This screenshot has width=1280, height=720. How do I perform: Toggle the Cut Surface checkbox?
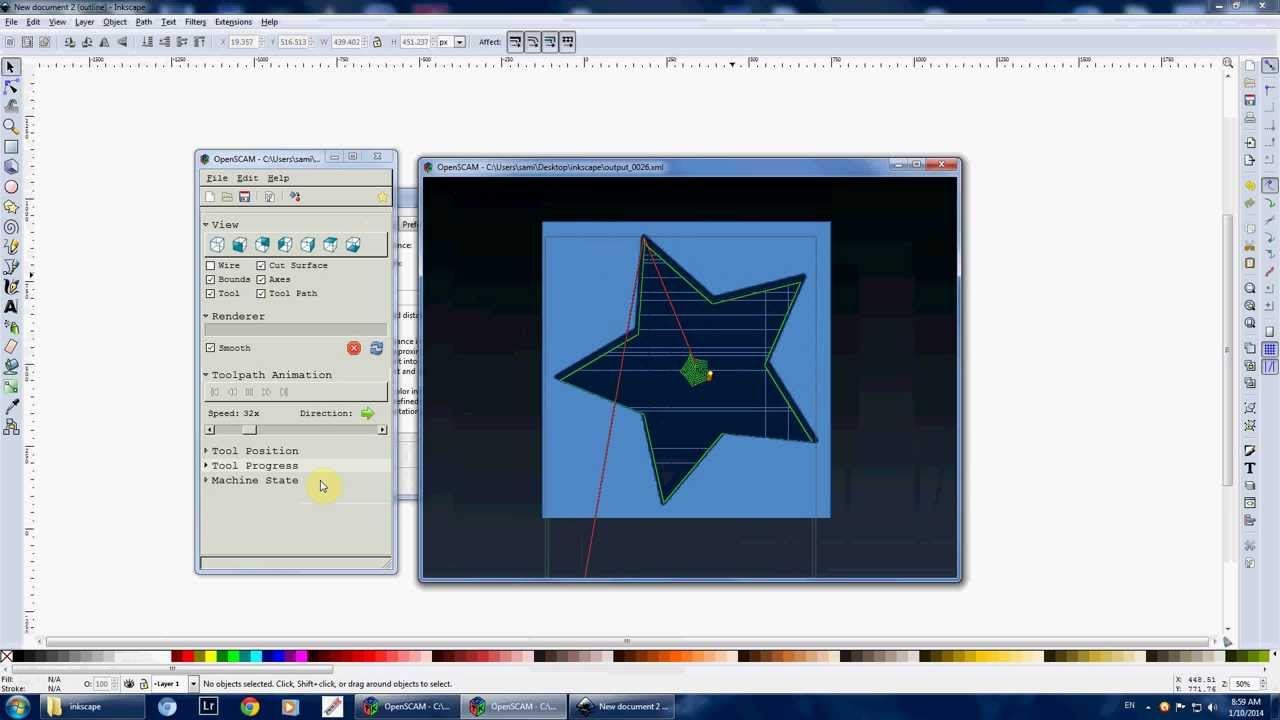[x=261, y=266]
